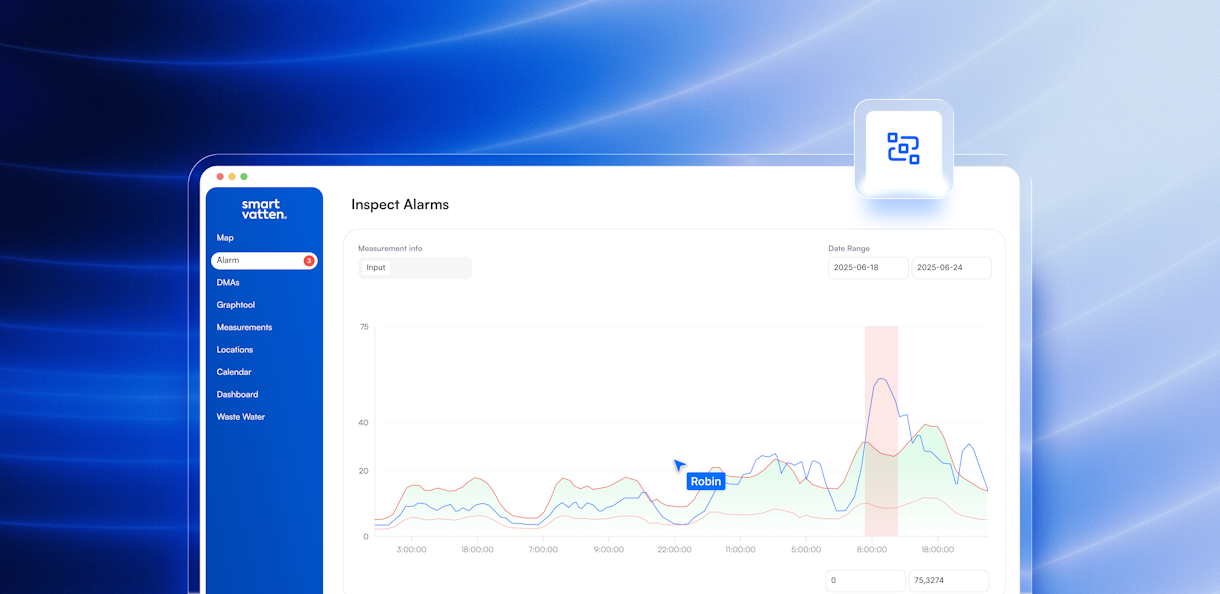This screenshot has width=1220, height=594.
Task: Click the minimum value field showing 0
Action: pyautogui.click(x=864, y=580)
